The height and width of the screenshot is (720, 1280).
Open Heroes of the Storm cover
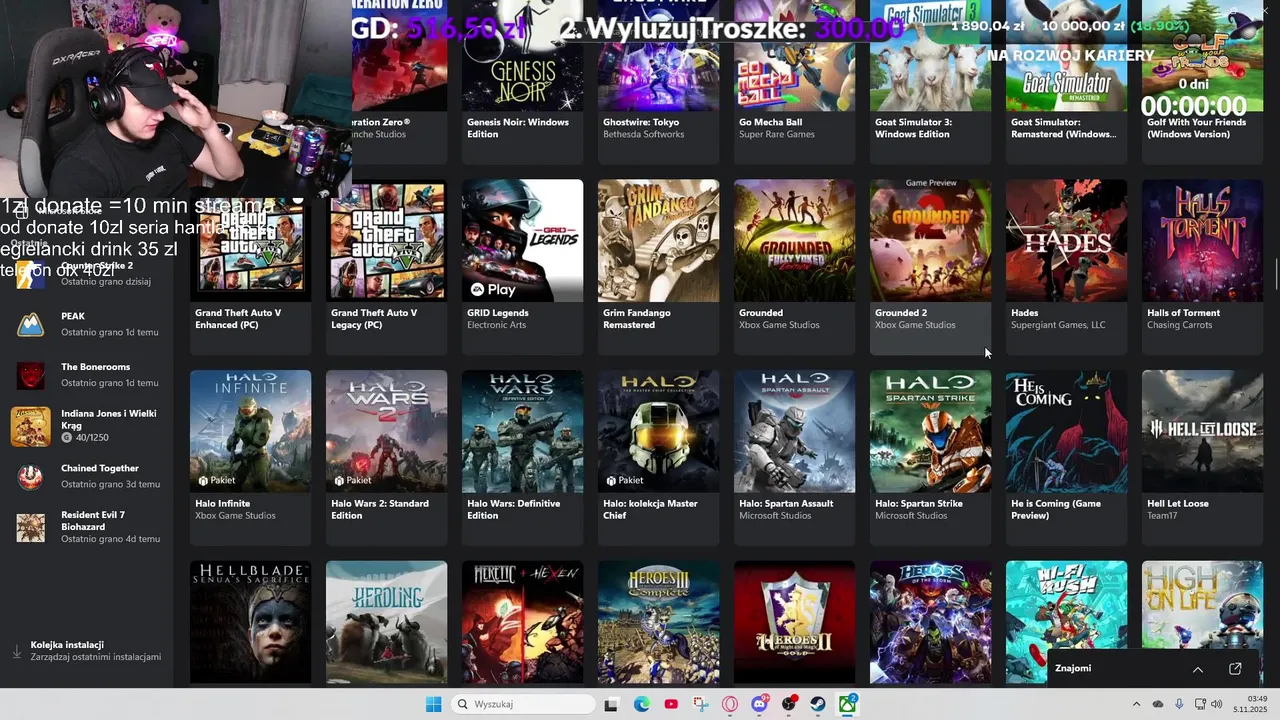click(x=930, y=622)
